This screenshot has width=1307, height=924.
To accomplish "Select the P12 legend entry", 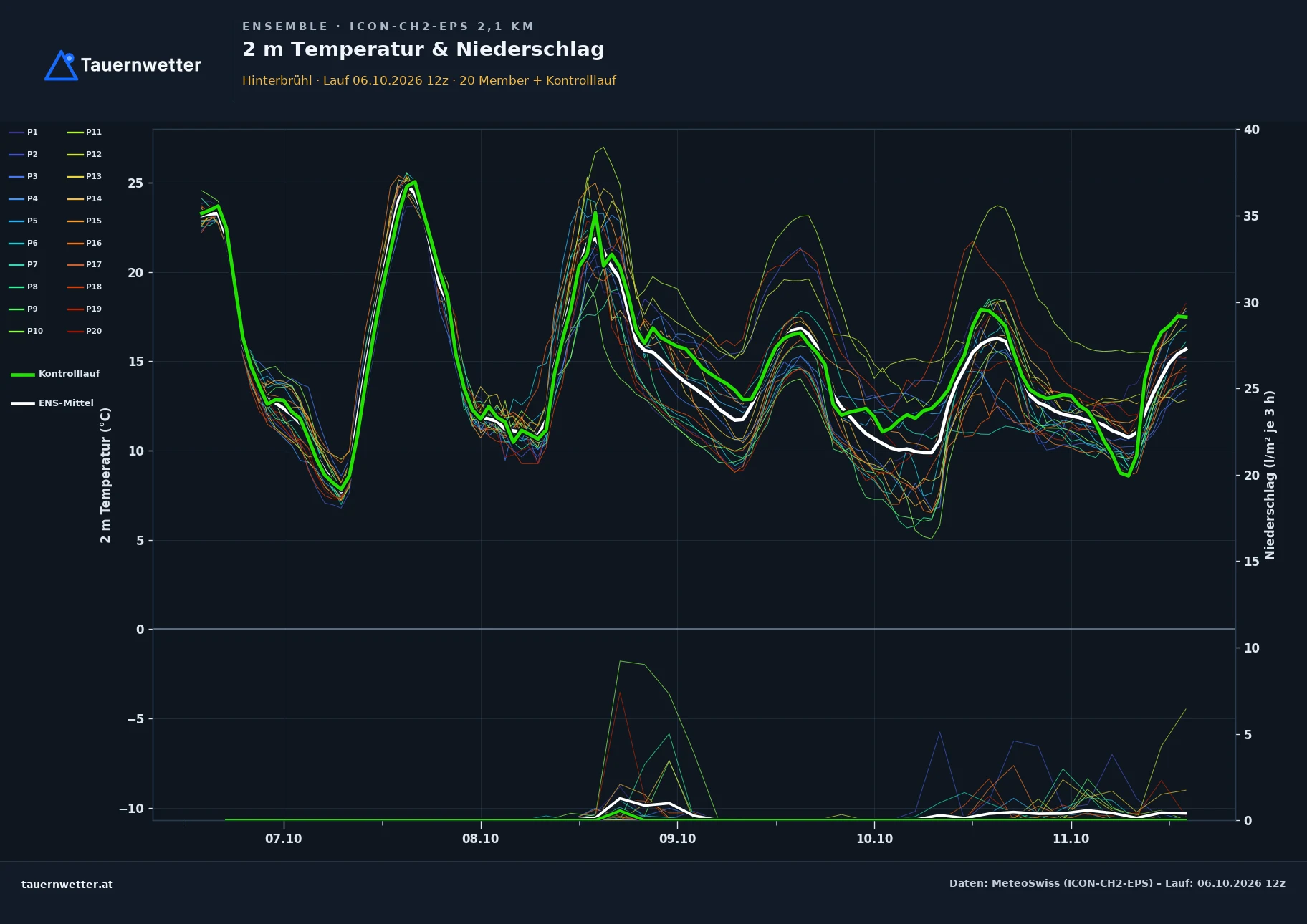I will pos(85,154).
